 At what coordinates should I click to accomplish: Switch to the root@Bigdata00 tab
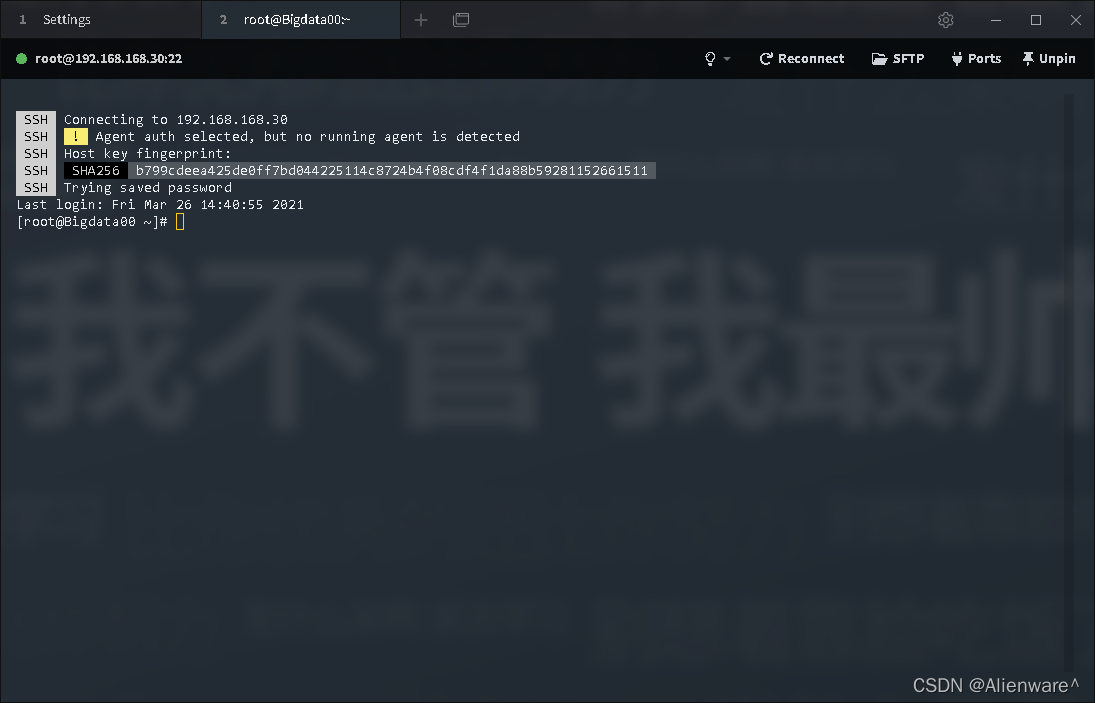pos(295,19)
